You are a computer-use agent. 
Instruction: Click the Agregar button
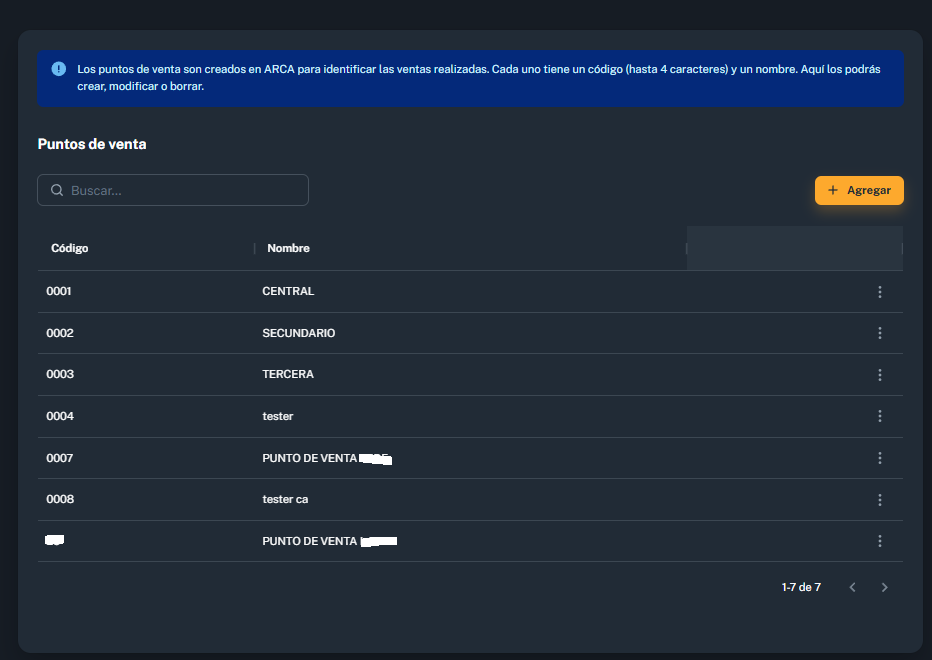859,190
